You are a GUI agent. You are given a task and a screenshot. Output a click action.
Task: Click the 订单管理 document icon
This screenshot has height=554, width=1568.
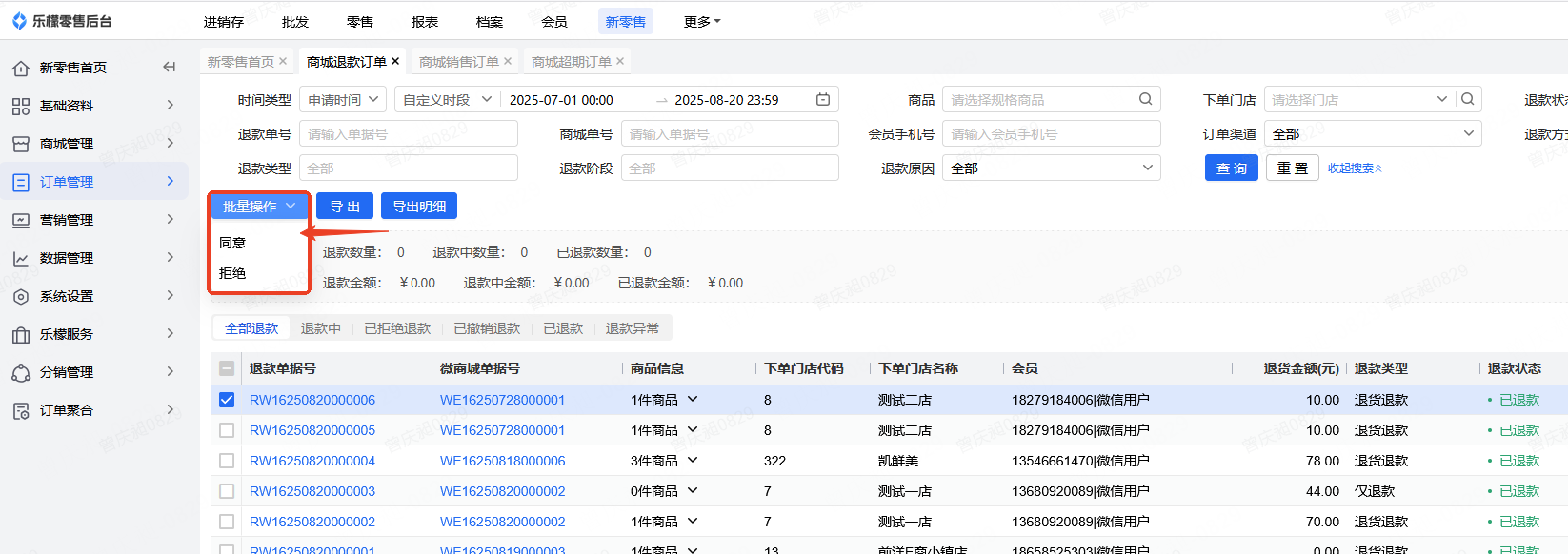coord(21,182)
